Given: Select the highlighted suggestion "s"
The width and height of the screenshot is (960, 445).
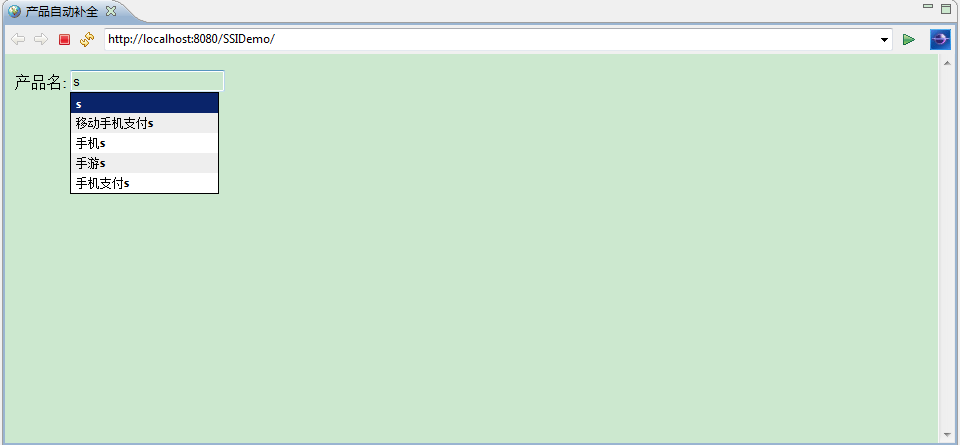Looking at the screenshot, I should pos(144,103).
